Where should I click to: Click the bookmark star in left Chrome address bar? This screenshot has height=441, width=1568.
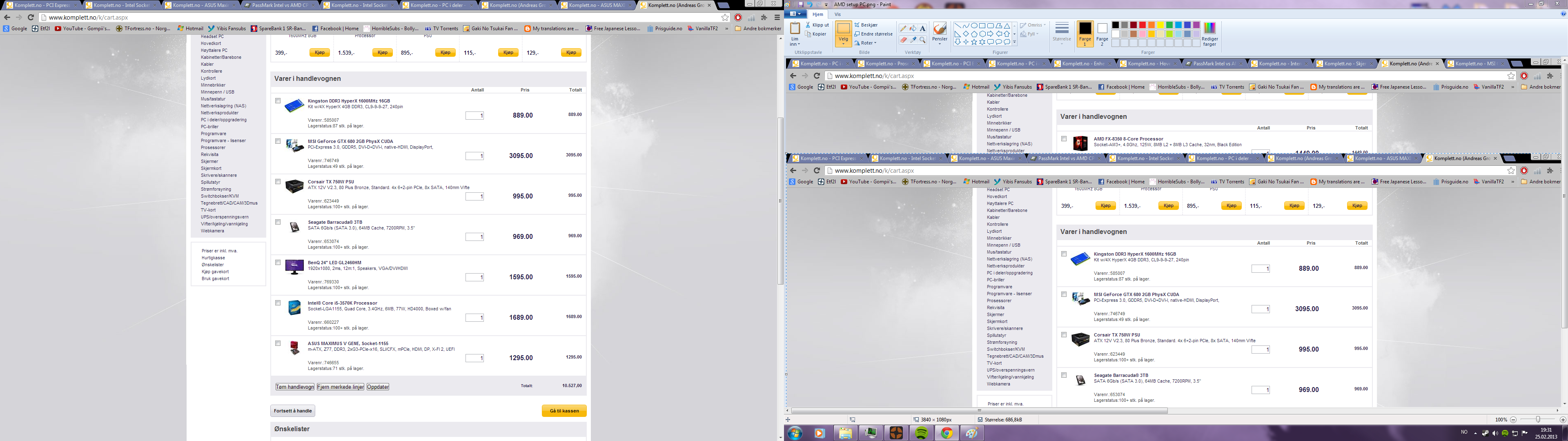click(725, 18)
